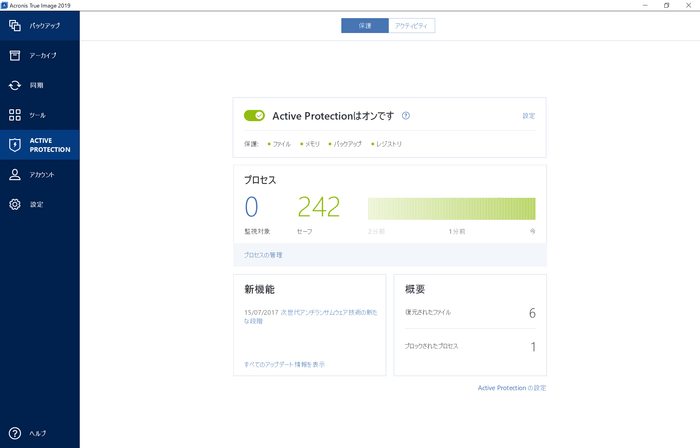Select the Active Protection shield icon
The width and height of the screenshot is (700, 448).
pyautogui.click(x=15, y=145)
